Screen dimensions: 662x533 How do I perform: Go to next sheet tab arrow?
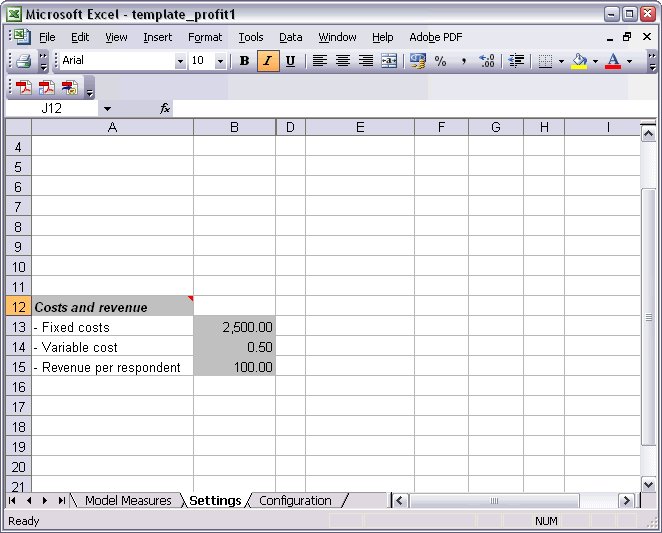(x=45, y=501)
